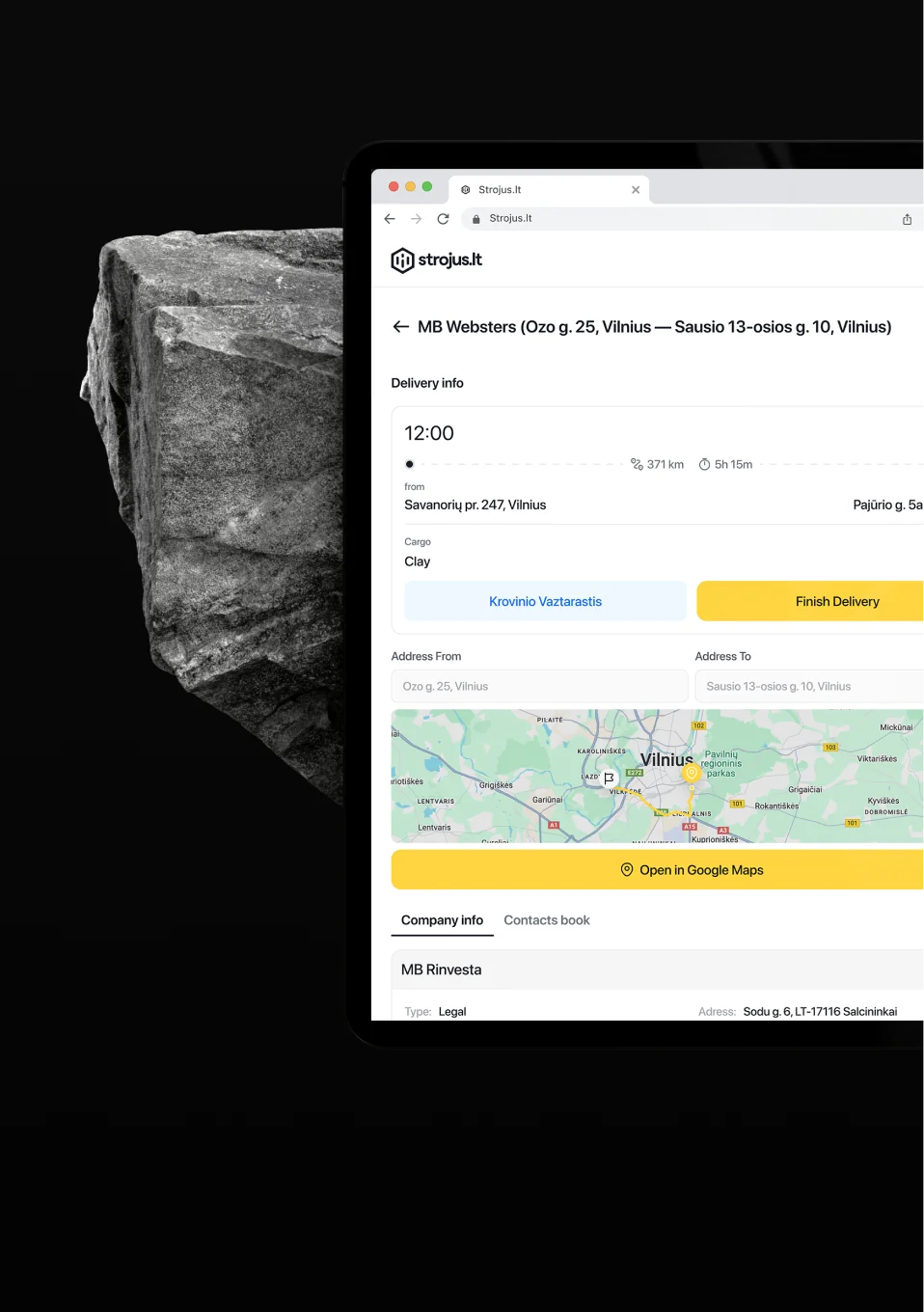Click the 12:00 delivery time

(429, 433)
